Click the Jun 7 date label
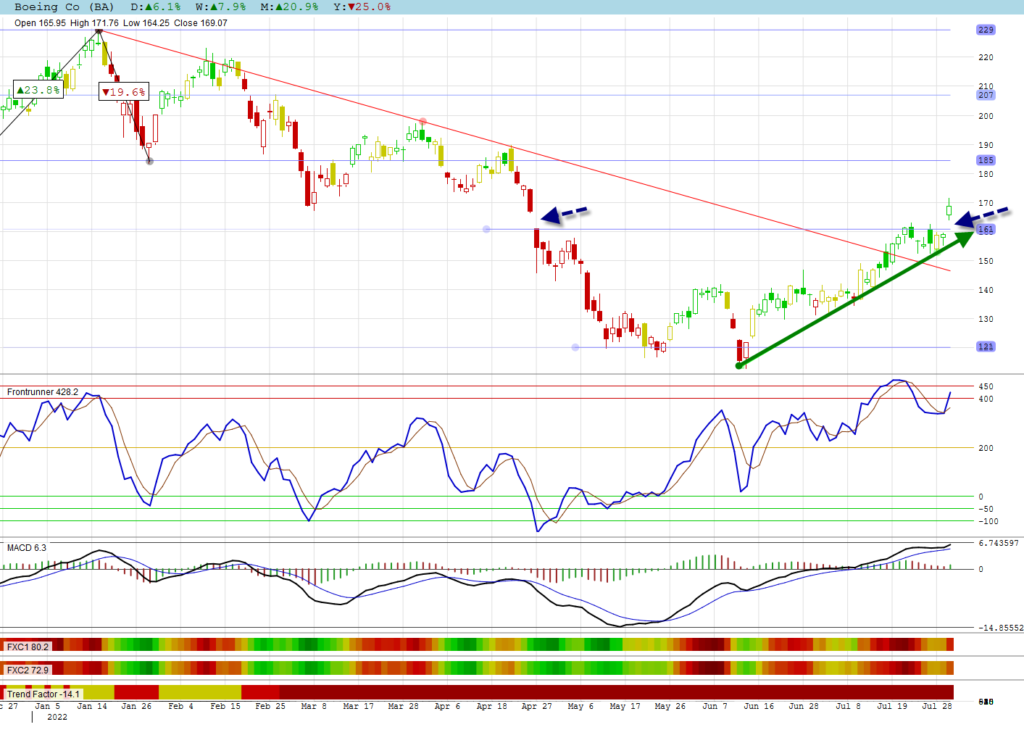The height and width of the screenshot is (735, 1024). [714, 706]
